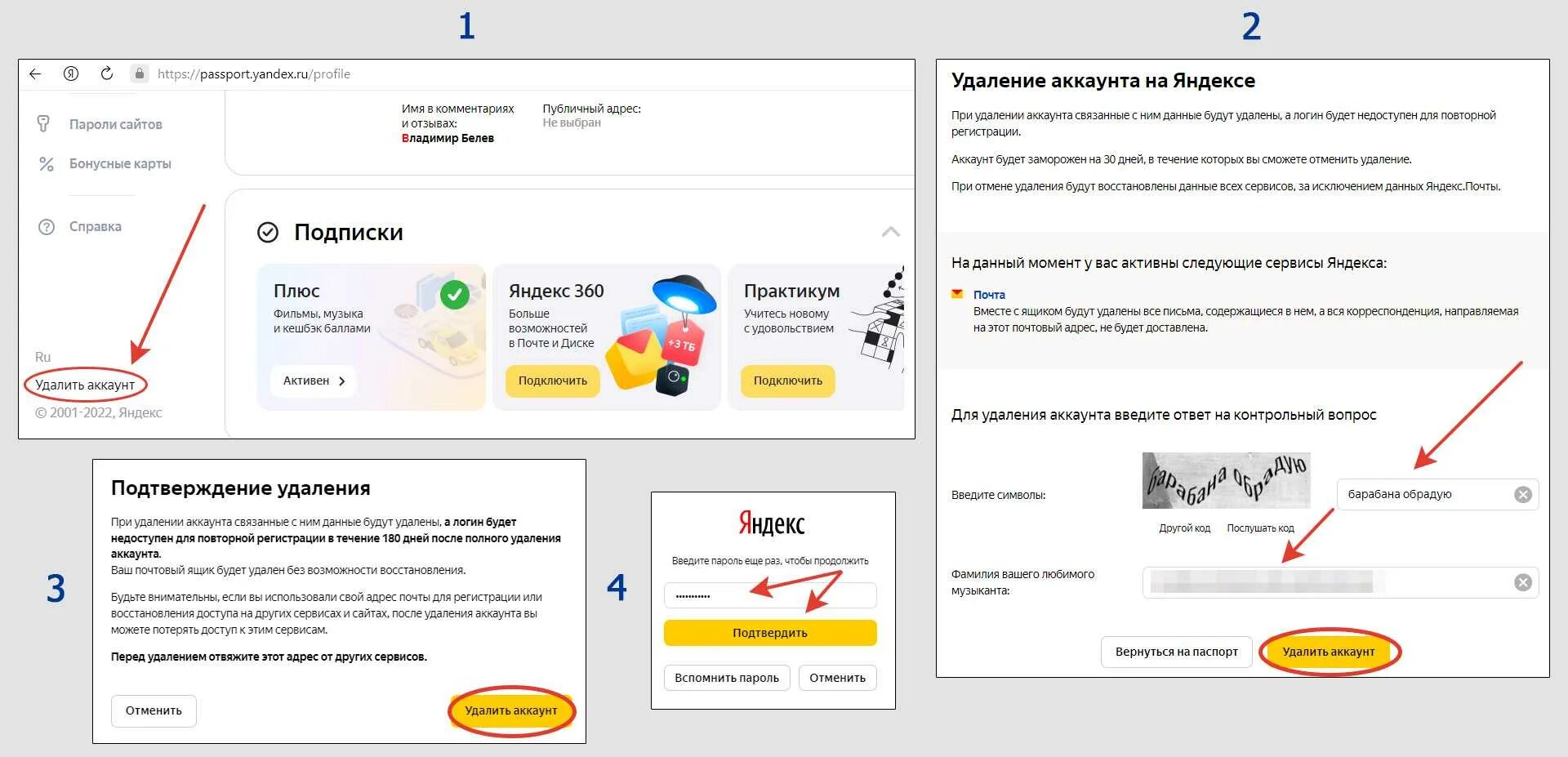Click the Почта service link
1568x757 pixels.
point(989,295)
